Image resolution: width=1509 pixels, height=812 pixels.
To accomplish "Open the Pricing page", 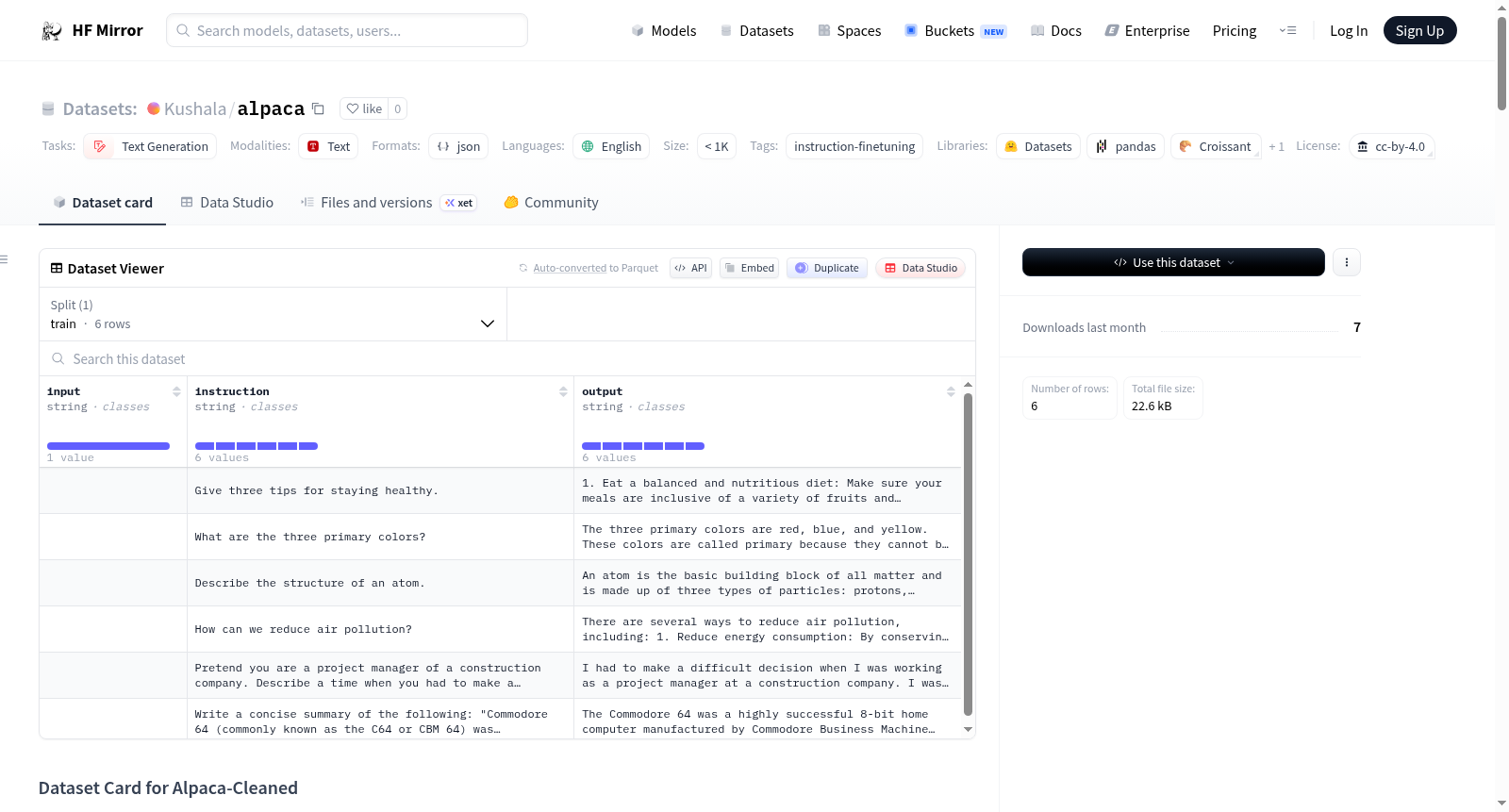I will click(1235, 30).
